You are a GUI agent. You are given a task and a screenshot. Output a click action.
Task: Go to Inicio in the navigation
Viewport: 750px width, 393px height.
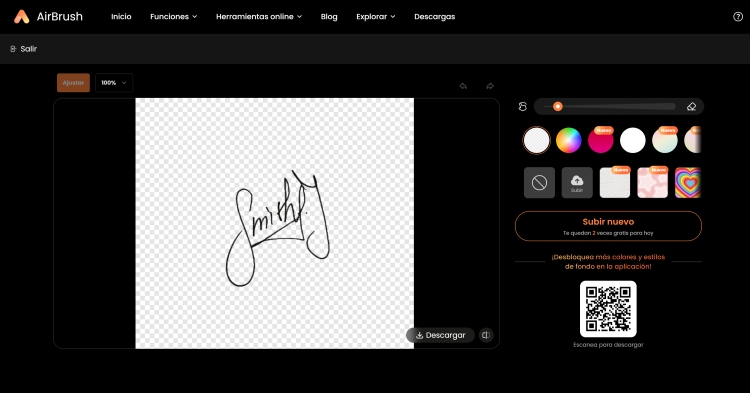(x=121, y=16)
